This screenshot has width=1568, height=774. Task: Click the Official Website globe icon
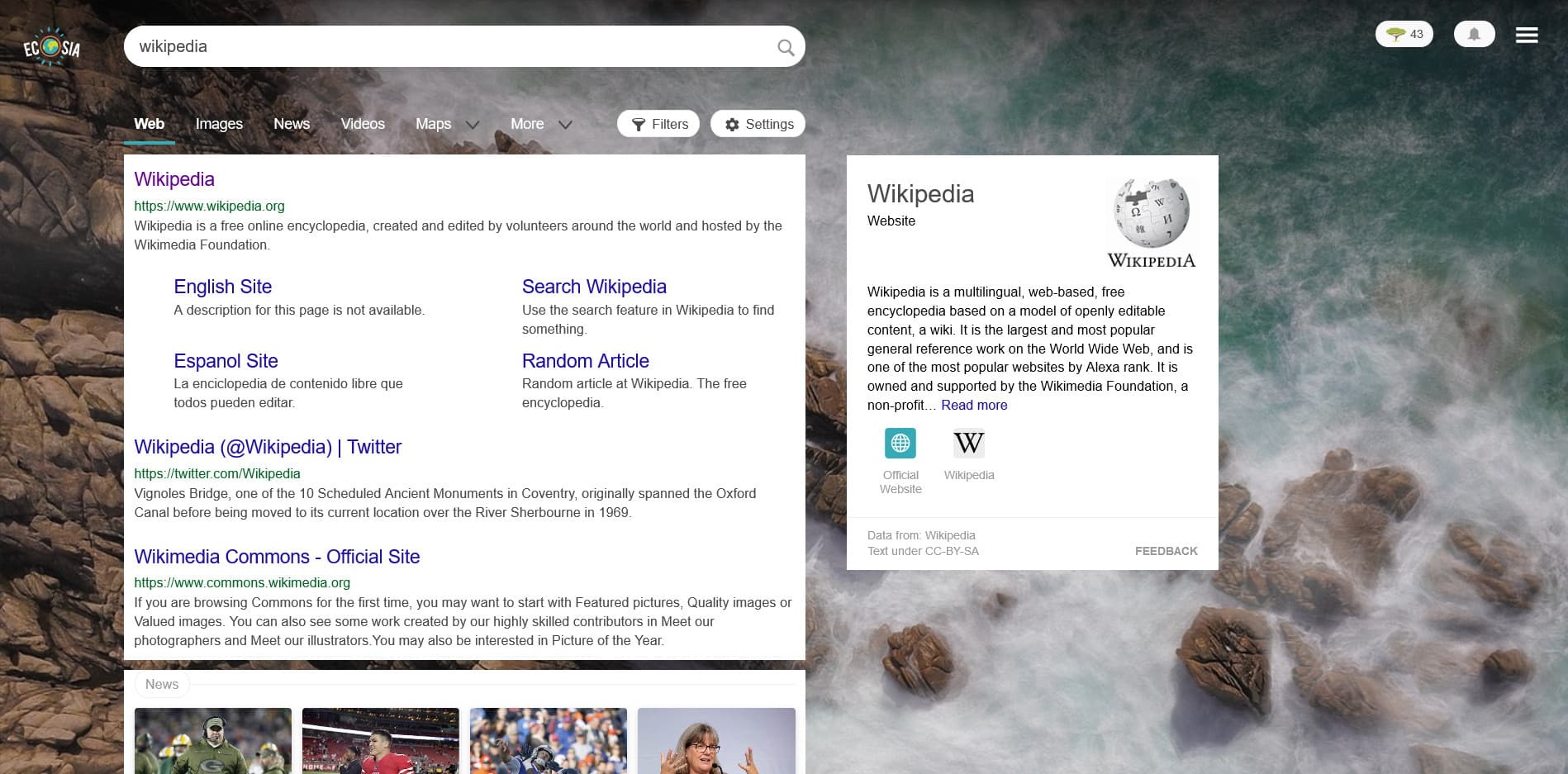point(900,444)
